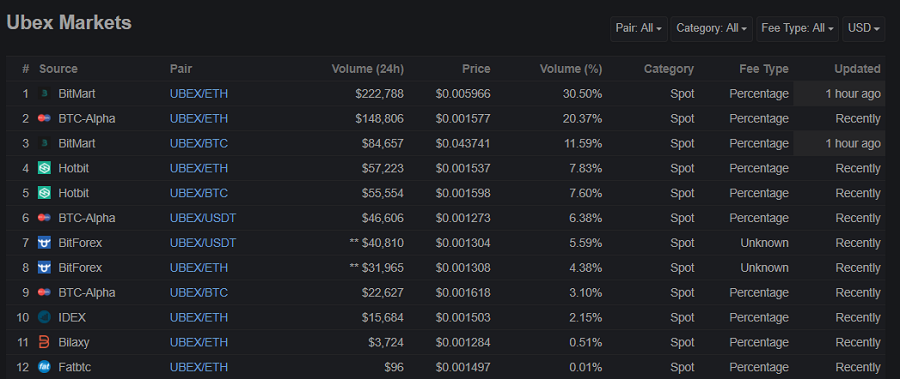Click the Bilaxy logo icon in row 11
The width and height of the screenshot is (900, 379).
tap(44, 342)
